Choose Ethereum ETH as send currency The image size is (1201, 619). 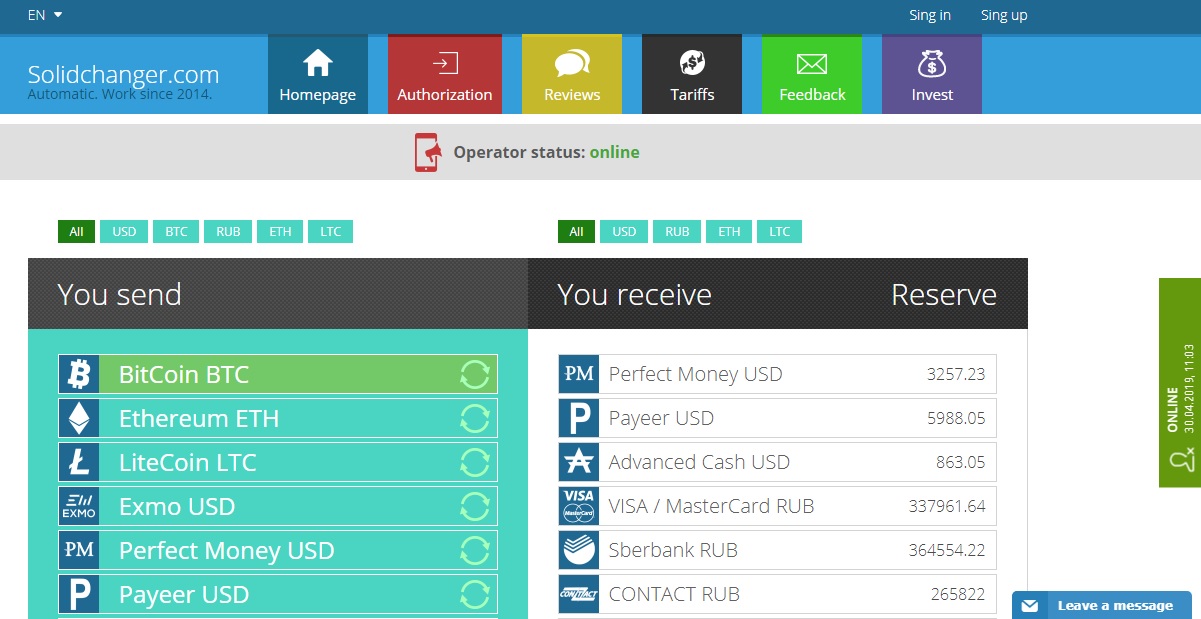tap(278, 418)
